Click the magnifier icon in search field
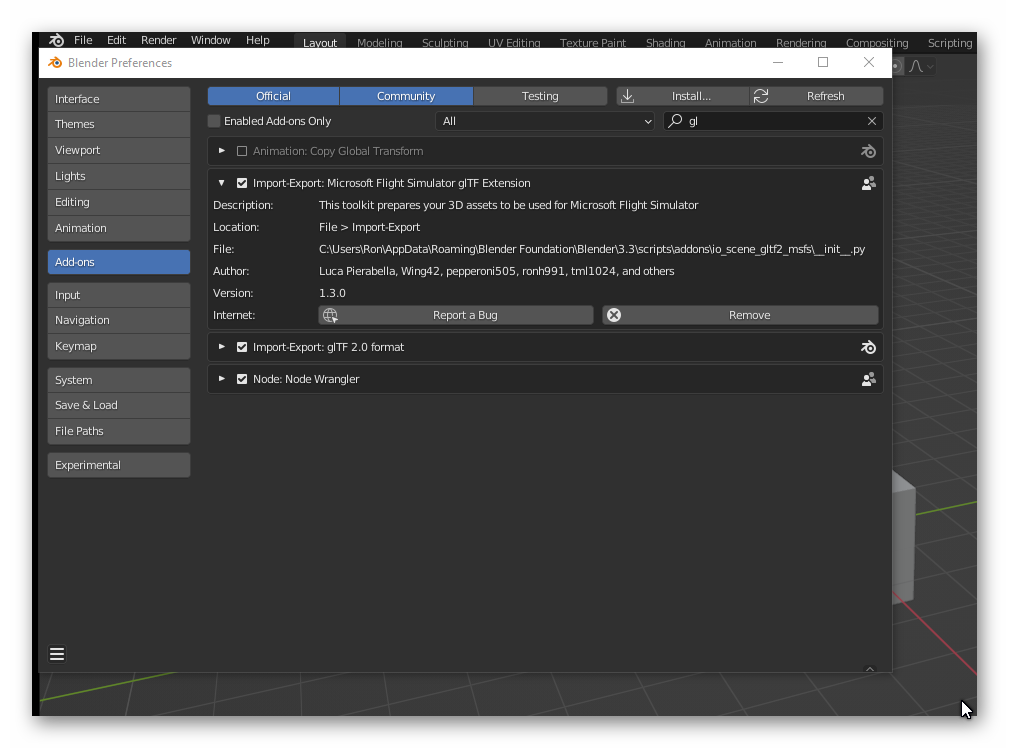This screenshot has height=748, width=1009. [675, 121]
